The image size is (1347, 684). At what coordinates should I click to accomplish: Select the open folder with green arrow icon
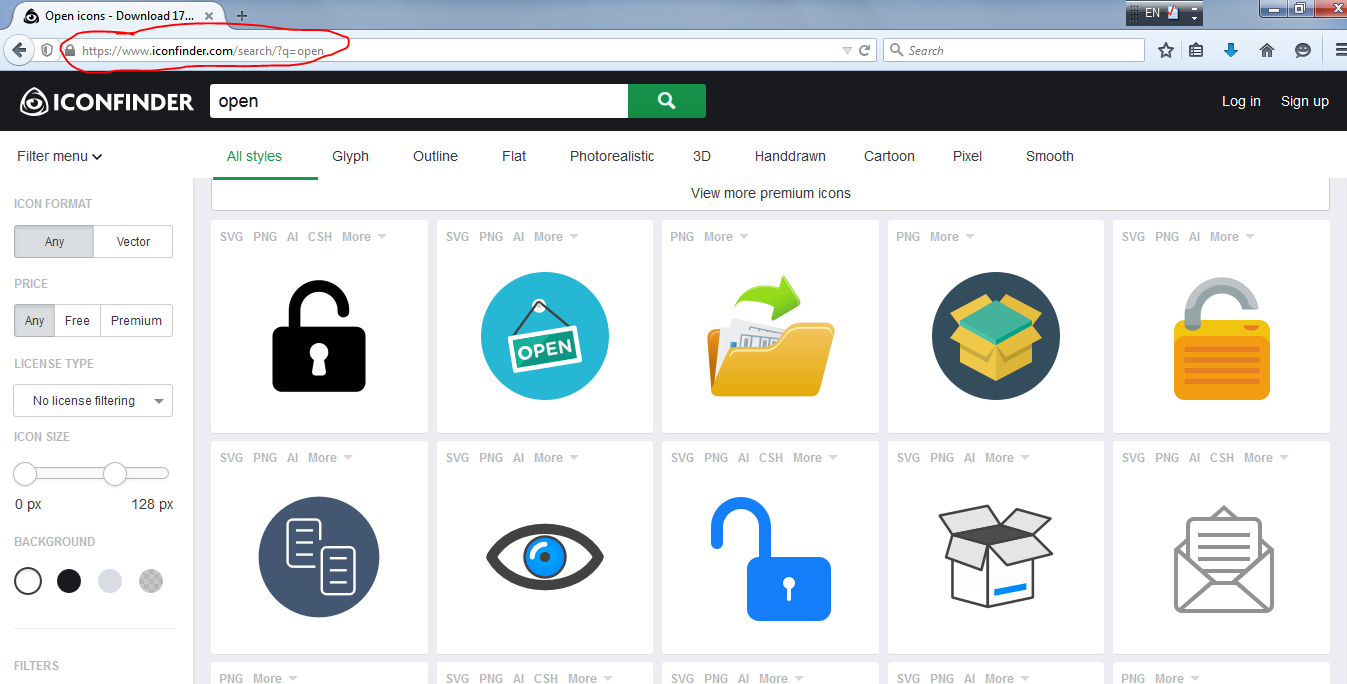[771, 336]
